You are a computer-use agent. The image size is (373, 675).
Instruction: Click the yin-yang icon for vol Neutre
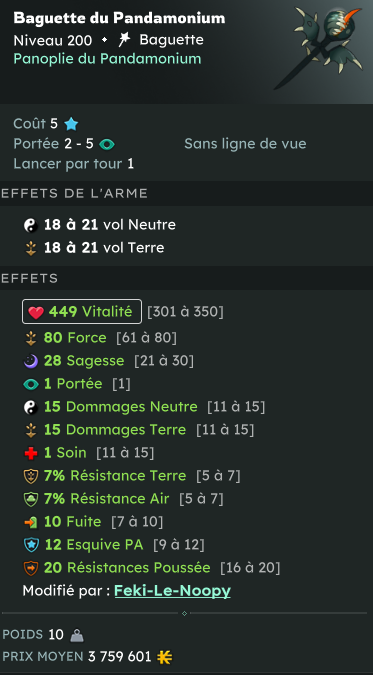(x=31, y=225)
